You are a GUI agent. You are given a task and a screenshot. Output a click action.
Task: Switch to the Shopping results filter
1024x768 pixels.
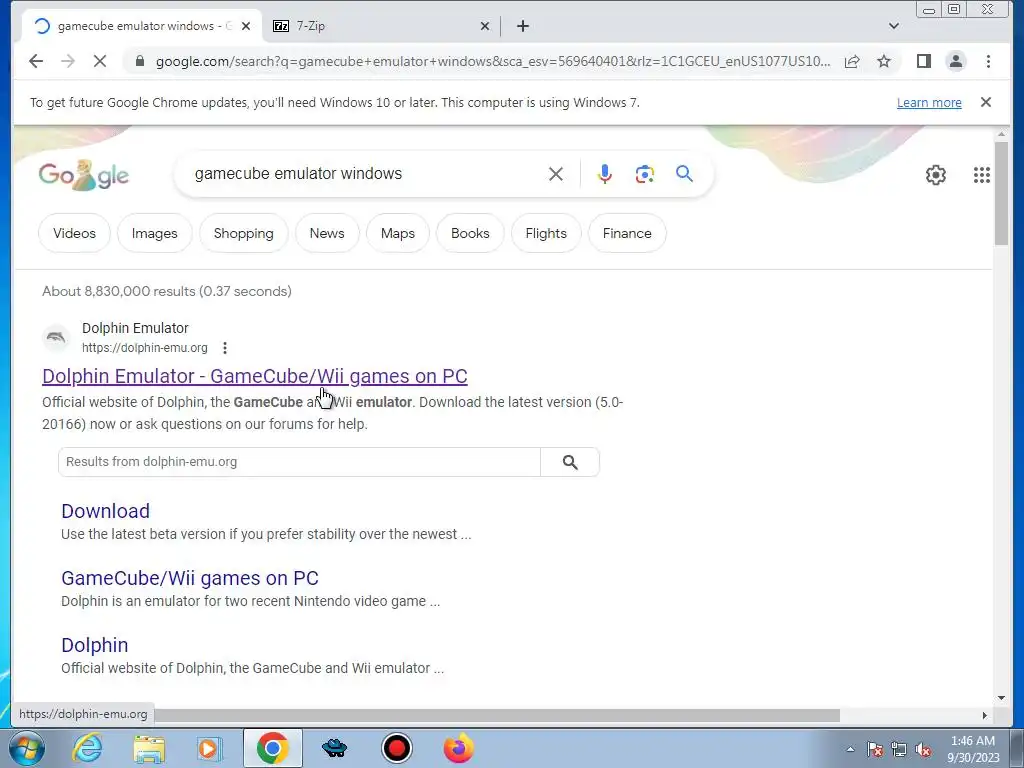244,233
